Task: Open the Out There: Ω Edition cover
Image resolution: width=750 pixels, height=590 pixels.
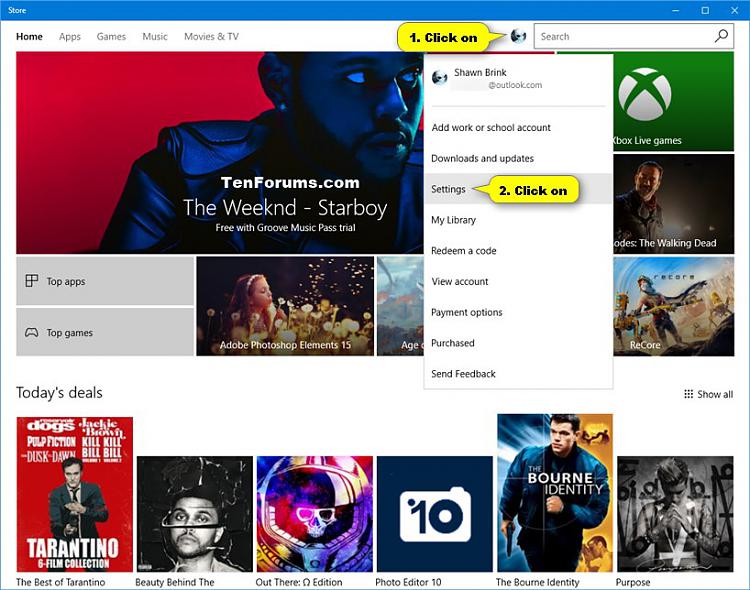Action: (315, 514)
